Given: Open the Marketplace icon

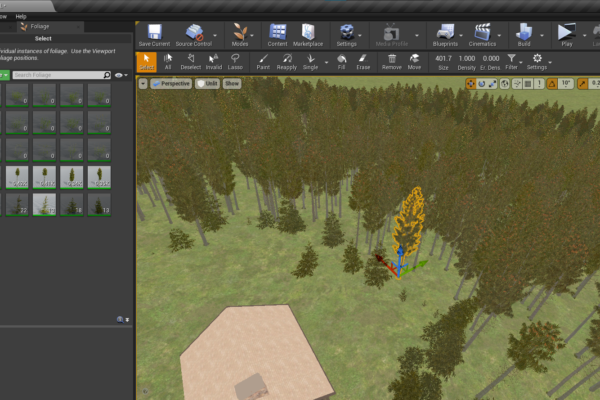Looking at the screenshot, I should click(308, 32).
